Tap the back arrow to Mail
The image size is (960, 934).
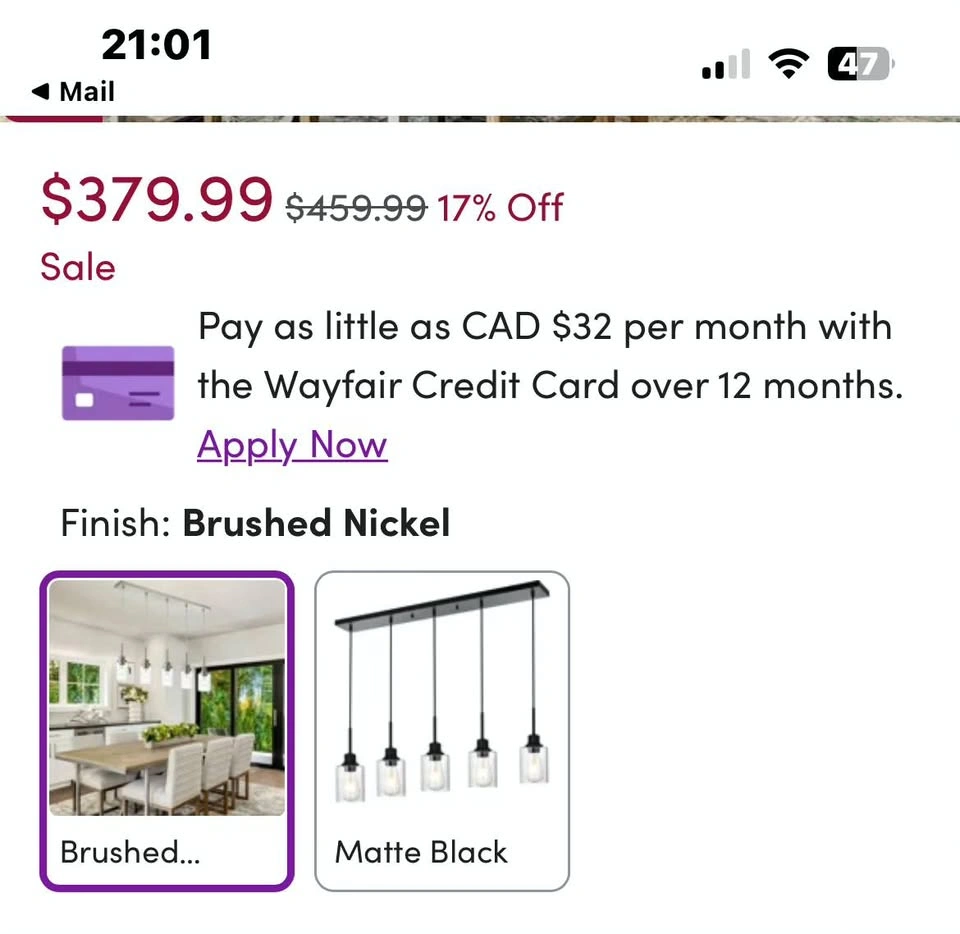(x=40, y=92)
